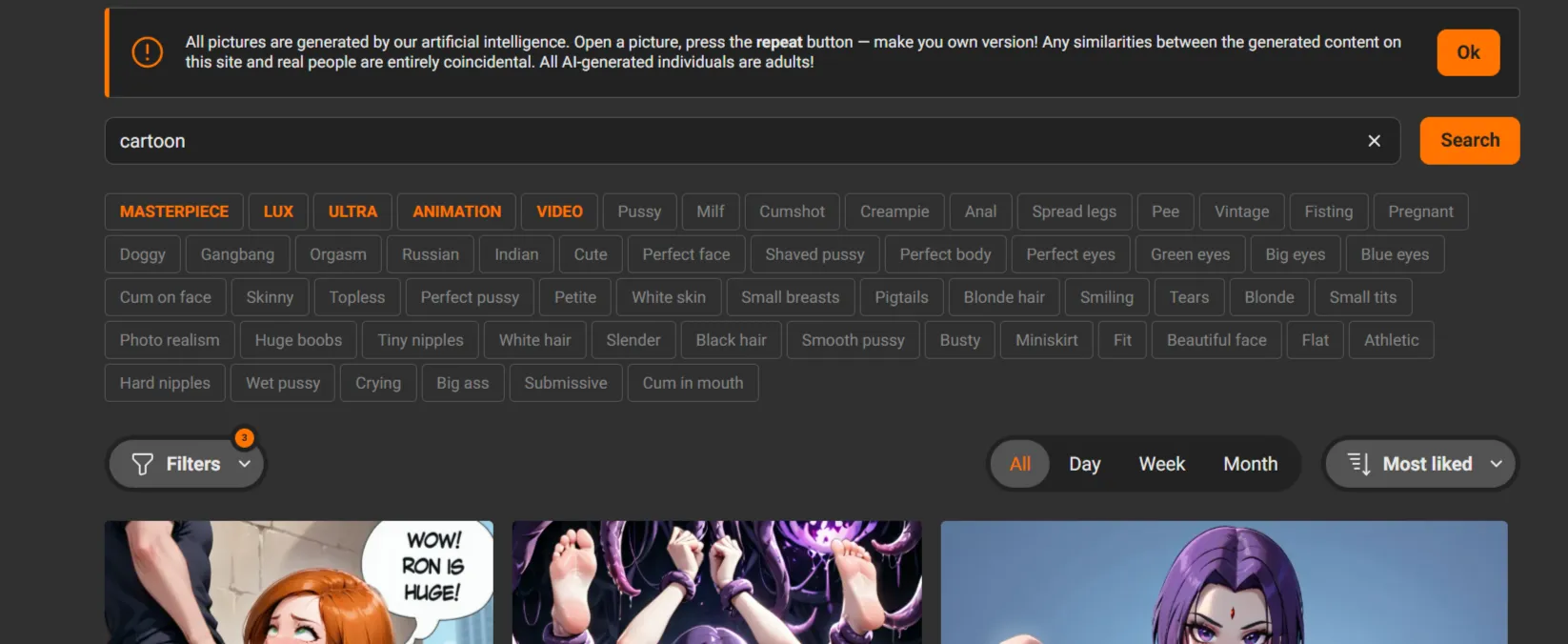The width and height of the screenshot is (1568, 644).
Task: Select the Russian tag chip
Action: [x=430, y=254]
